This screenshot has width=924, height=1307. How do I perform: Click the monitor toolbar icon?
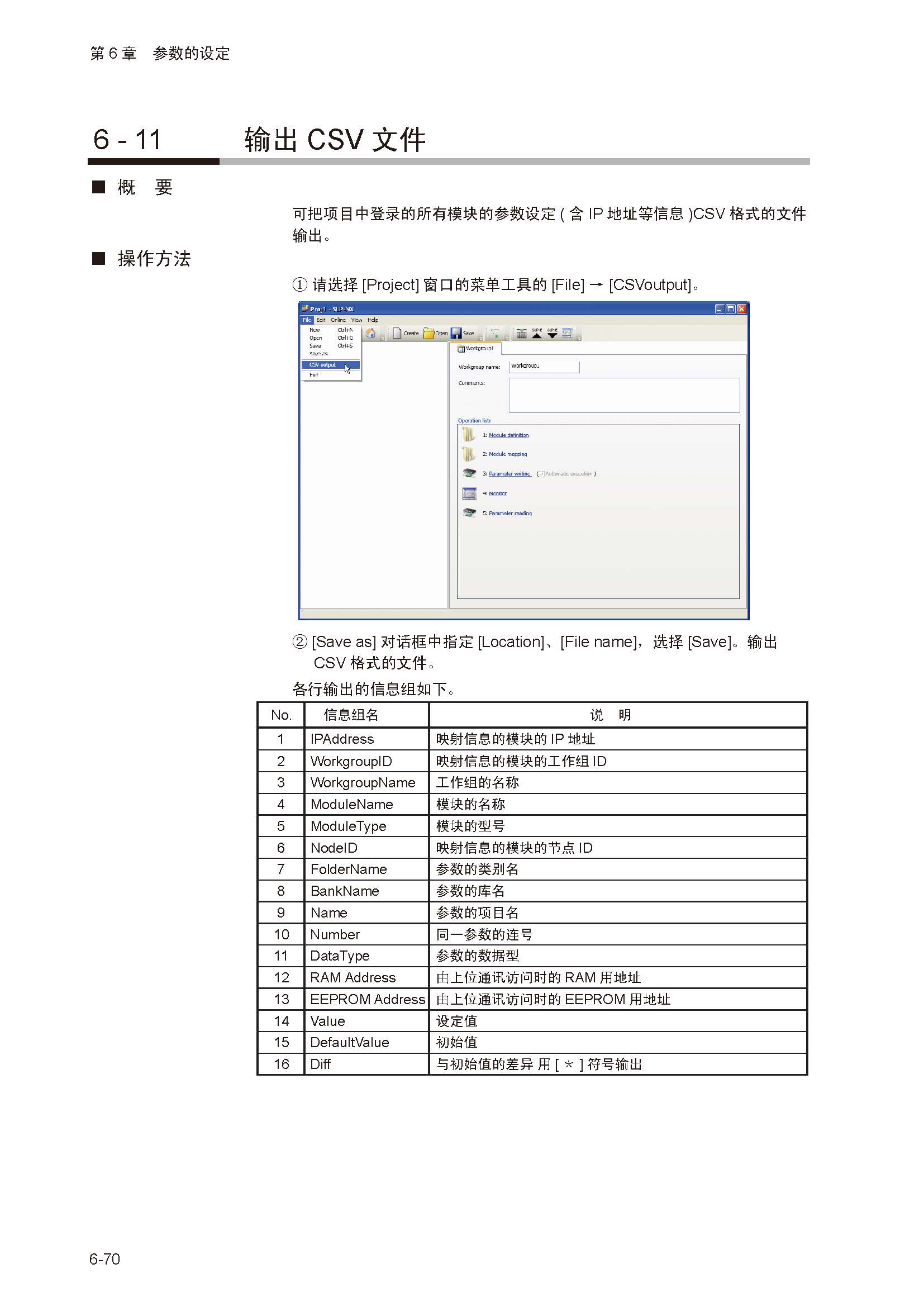click(567, 333)
